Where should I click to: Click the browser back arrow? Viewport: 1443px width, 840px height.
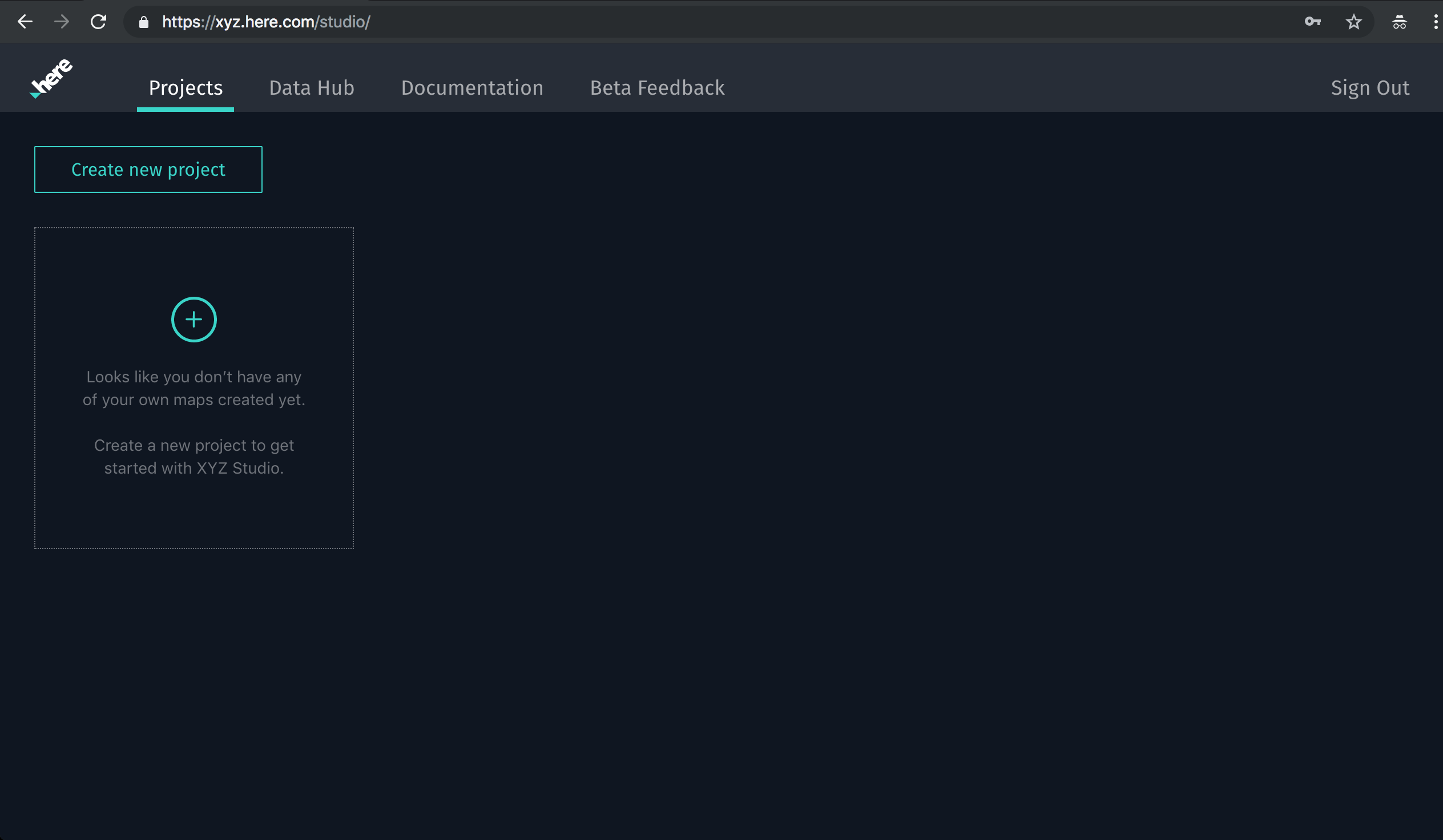[x=25, y=21]
